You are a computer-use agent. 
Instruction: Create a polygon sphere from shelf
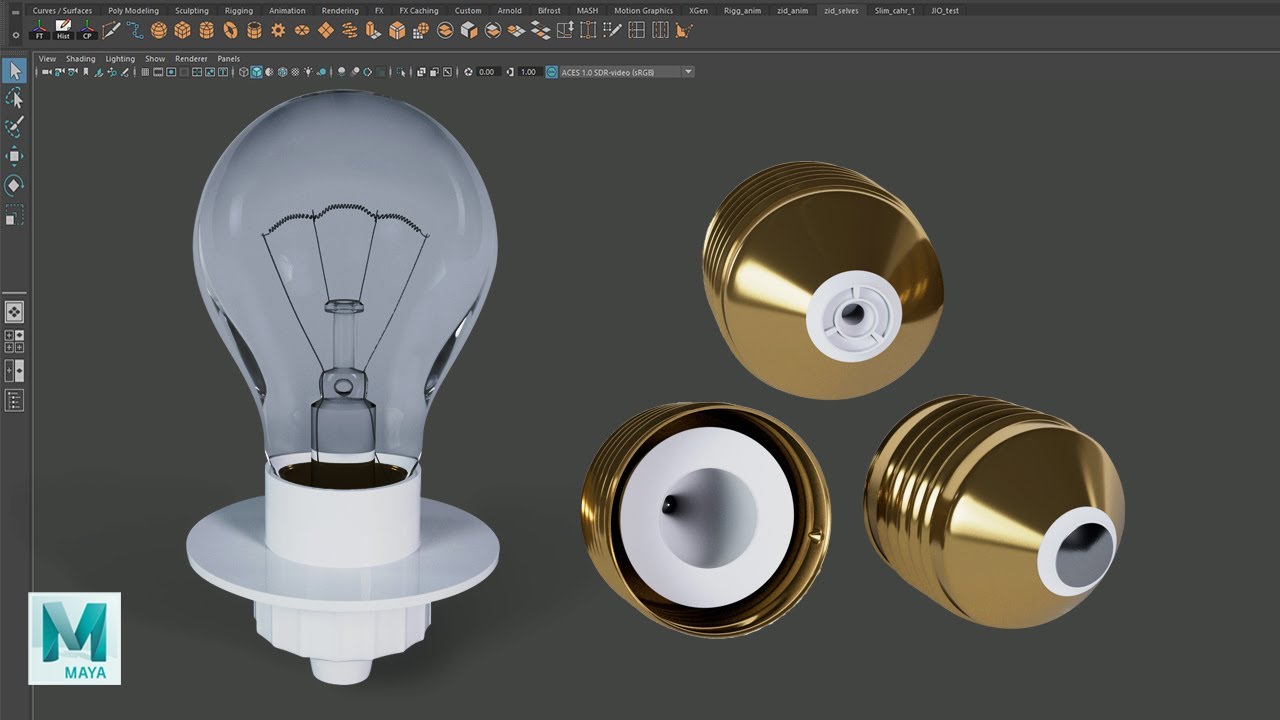point(158,30)
